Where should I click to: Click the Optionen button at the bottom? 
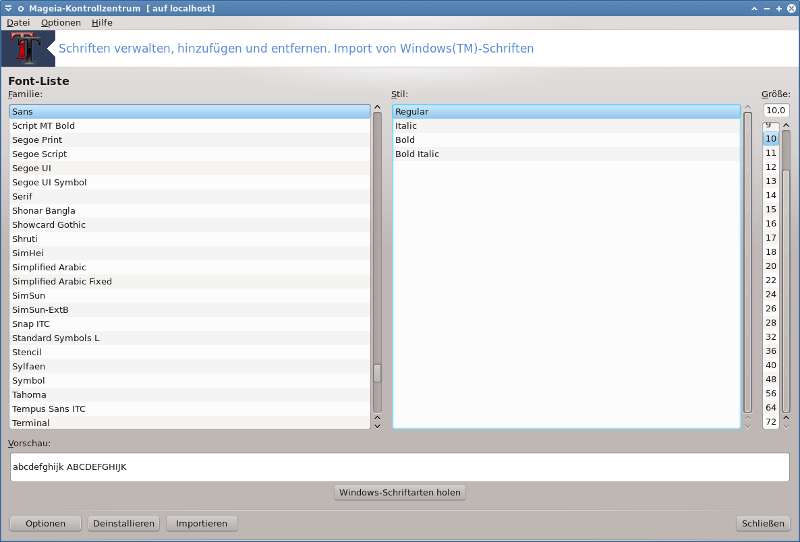(x=45, y=524)
